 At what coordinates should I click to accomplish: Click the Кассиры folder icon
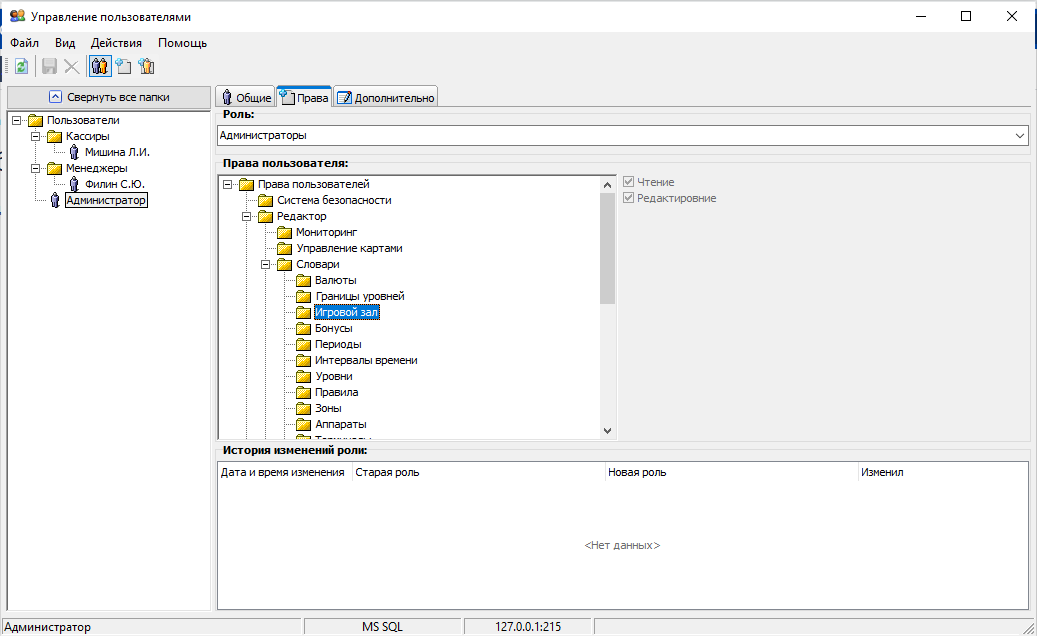click(x=54, y=136)
